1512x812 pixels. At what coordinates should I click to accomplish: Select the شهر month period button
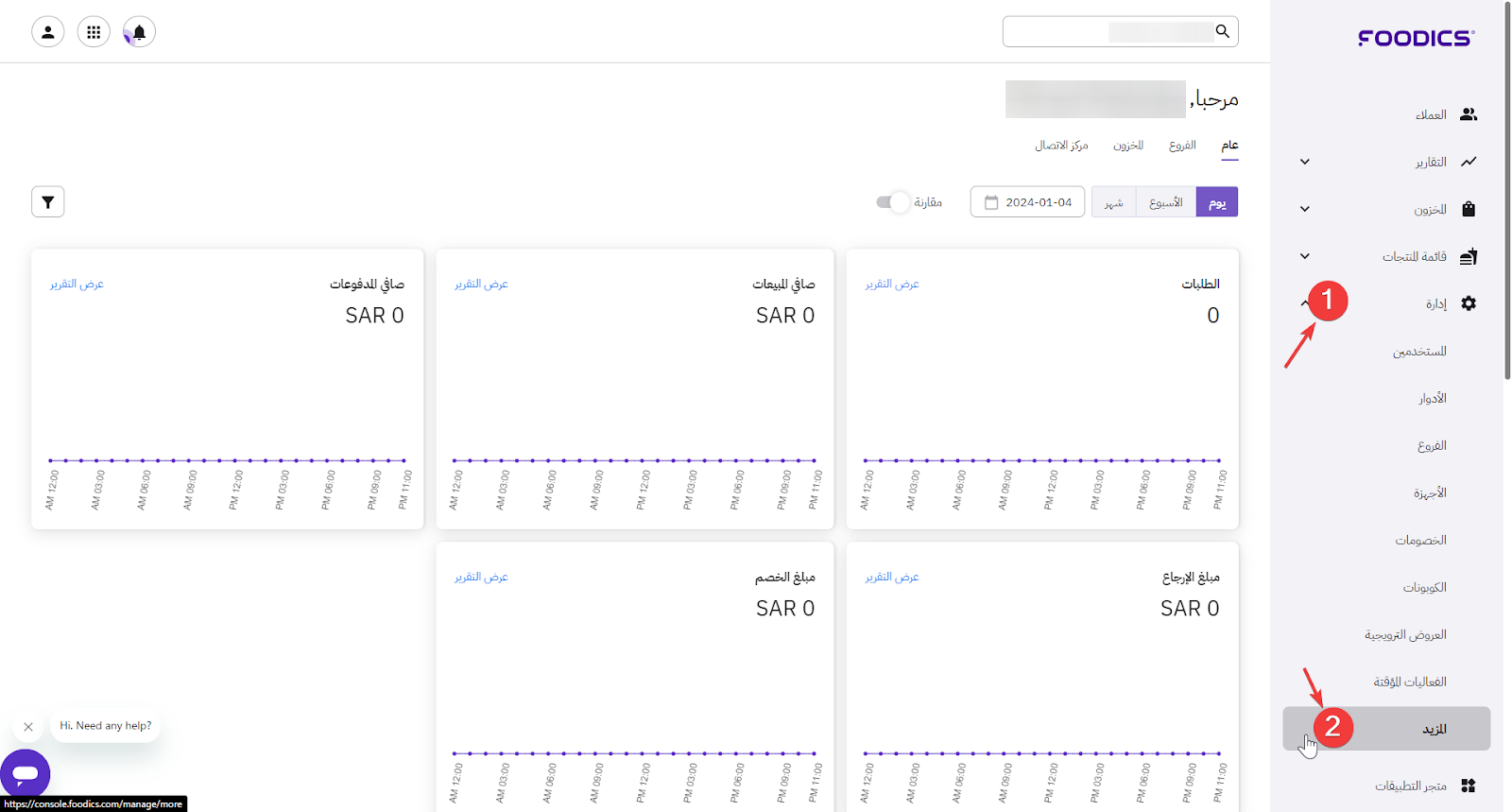(x=1114, y=202)
